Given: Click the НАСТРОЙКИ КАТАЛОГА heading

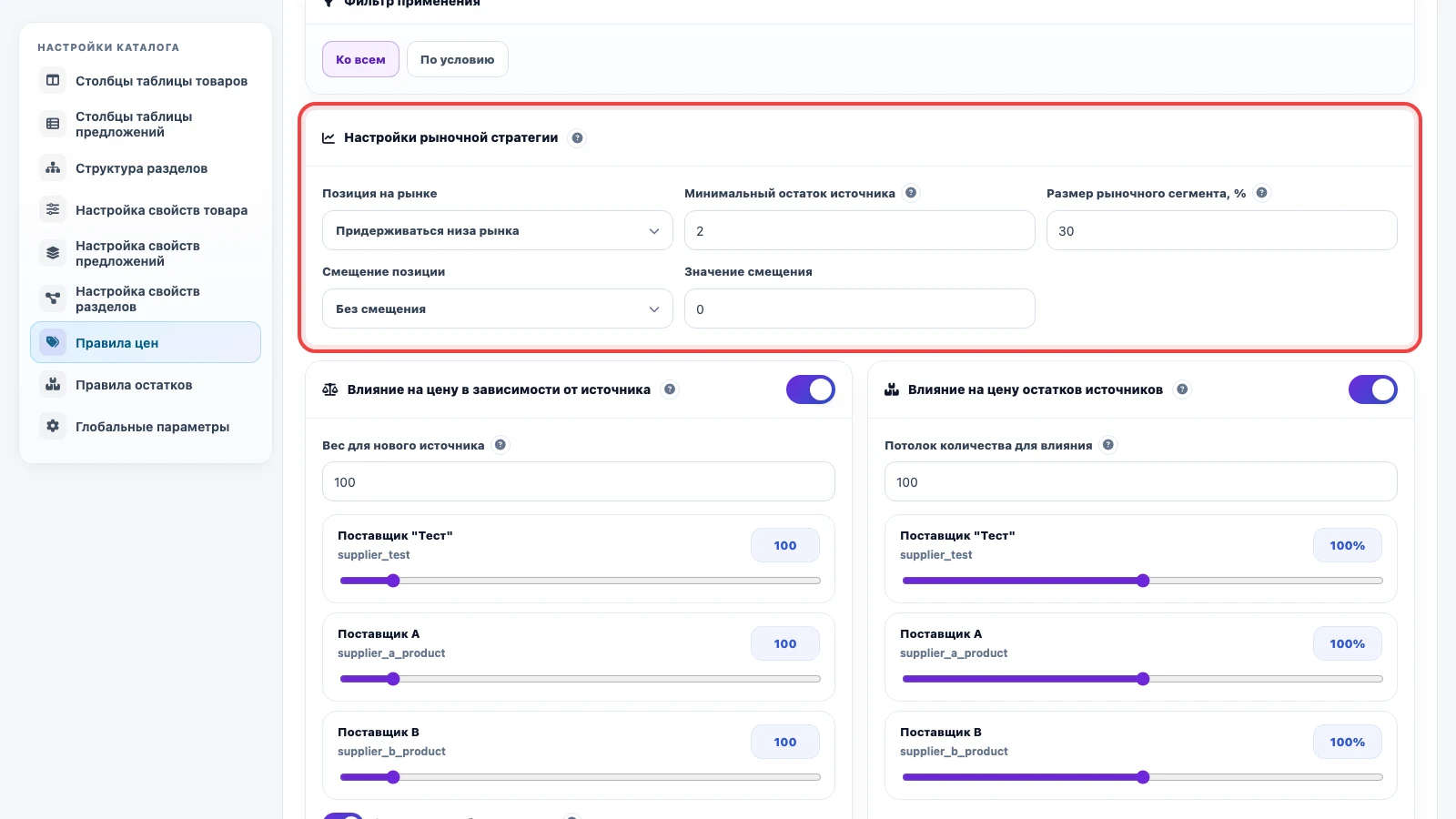Looking at the screenshot, I should pos(108,47).
